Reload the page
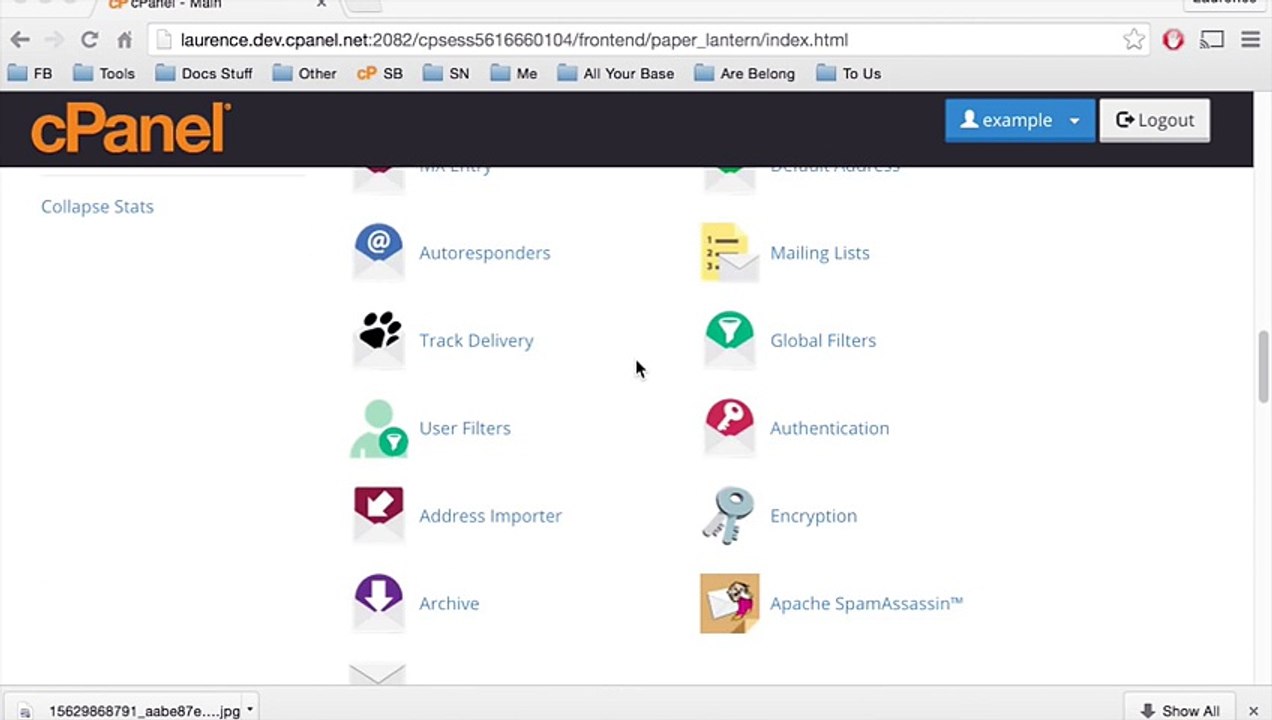The image size is (1272, 720). click(x=89, y=40)
